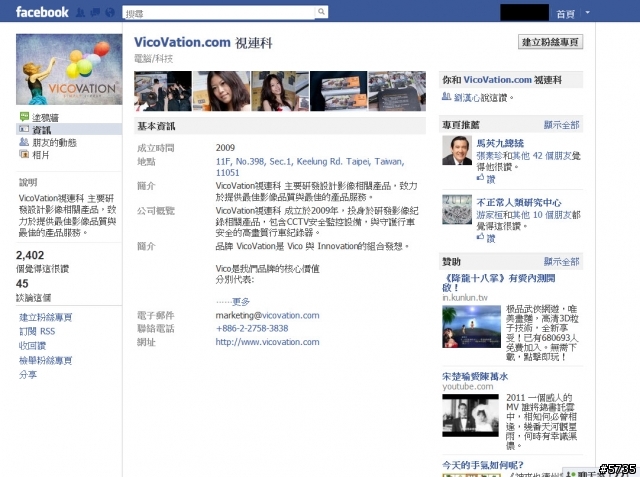Open third photo thumbnail of woman in white

tap(280, 91)
